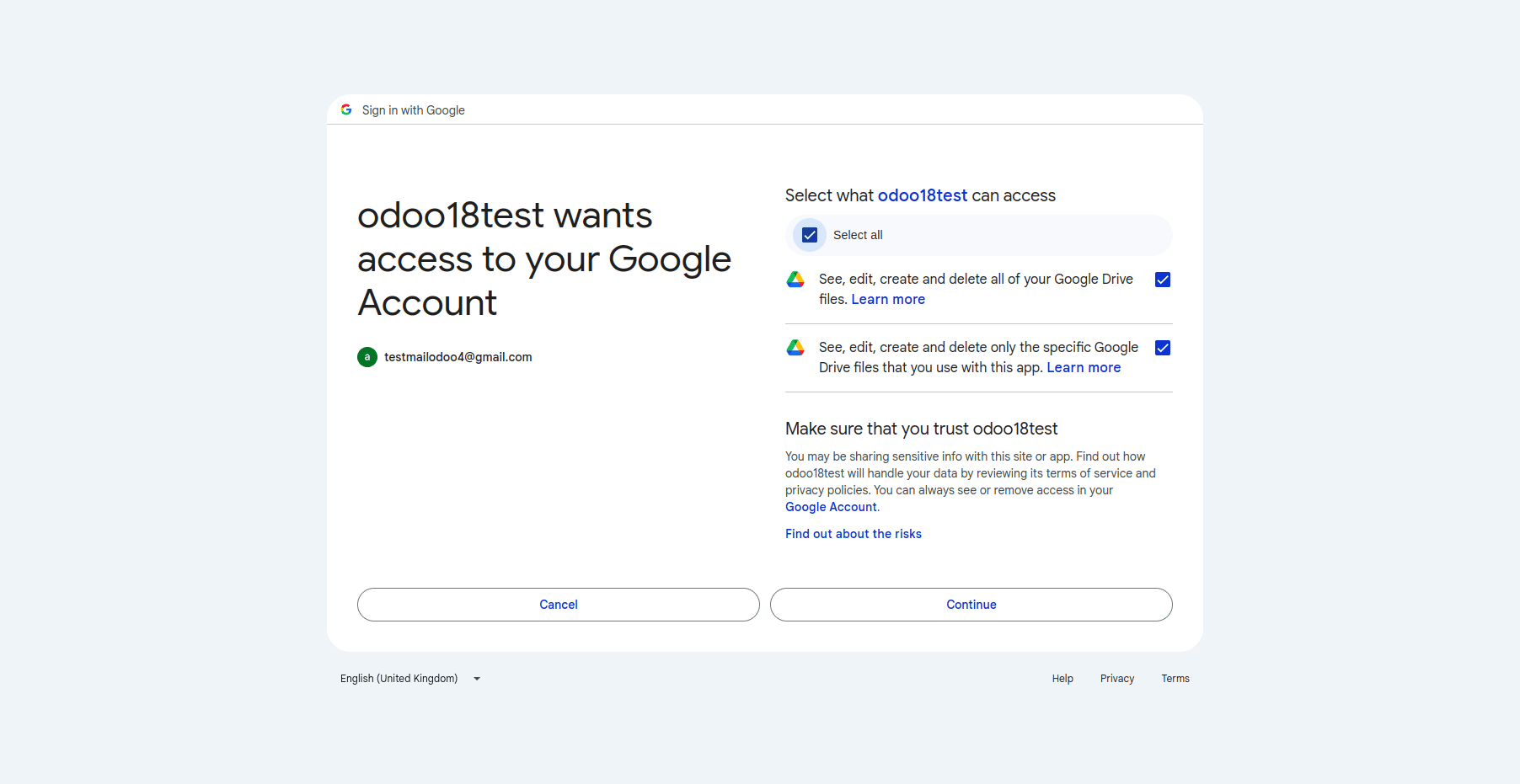Image resolution: width=1520 pixels, height=784 pixels.
Task: Open the Help footer link
Action: (x=1062, y=679)
